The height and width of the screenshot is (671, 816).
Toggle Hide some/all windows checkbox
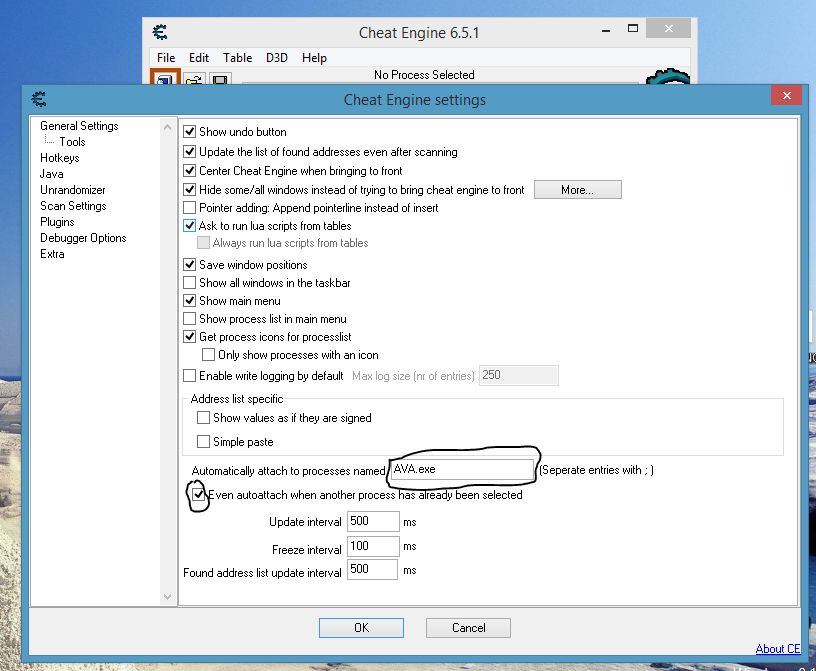coord(189,189)
